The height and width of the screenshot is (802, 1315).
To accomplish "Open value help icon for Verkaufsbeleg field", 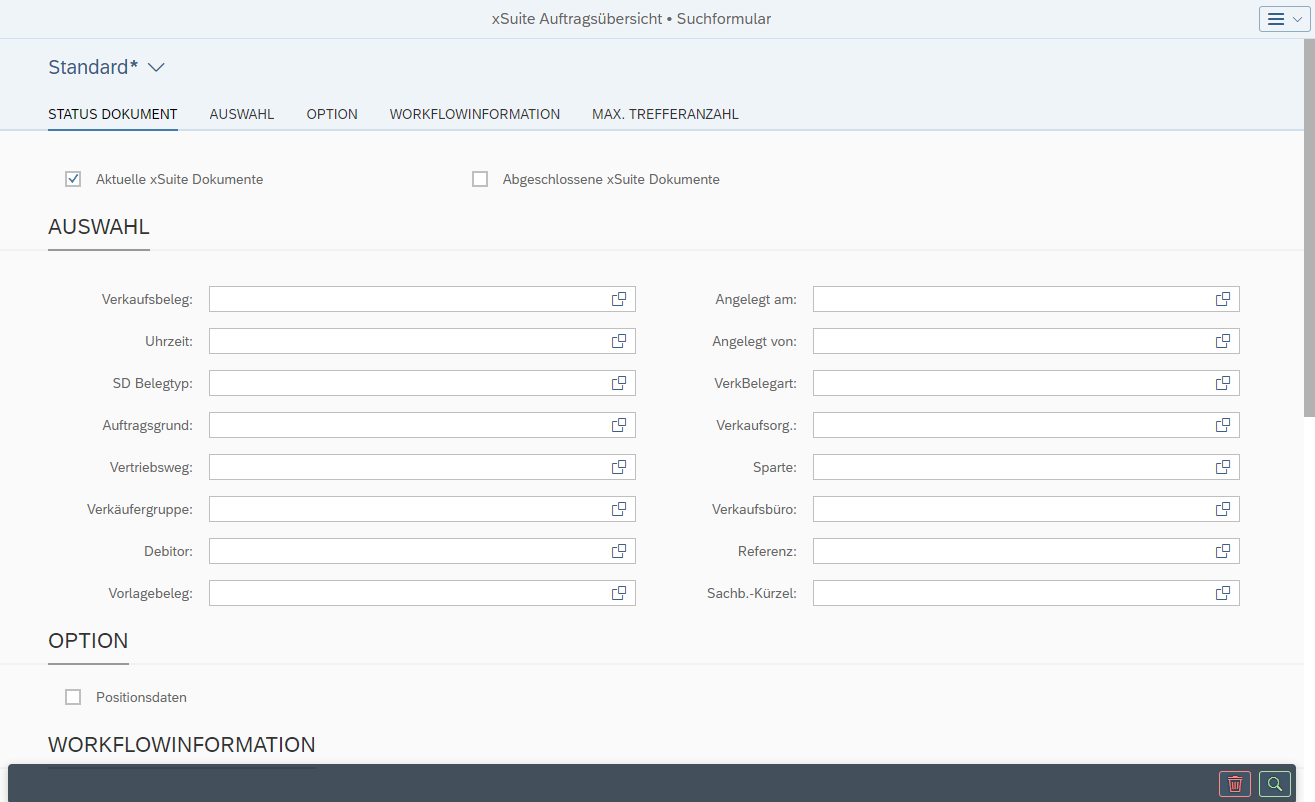I will coord(619,299).
